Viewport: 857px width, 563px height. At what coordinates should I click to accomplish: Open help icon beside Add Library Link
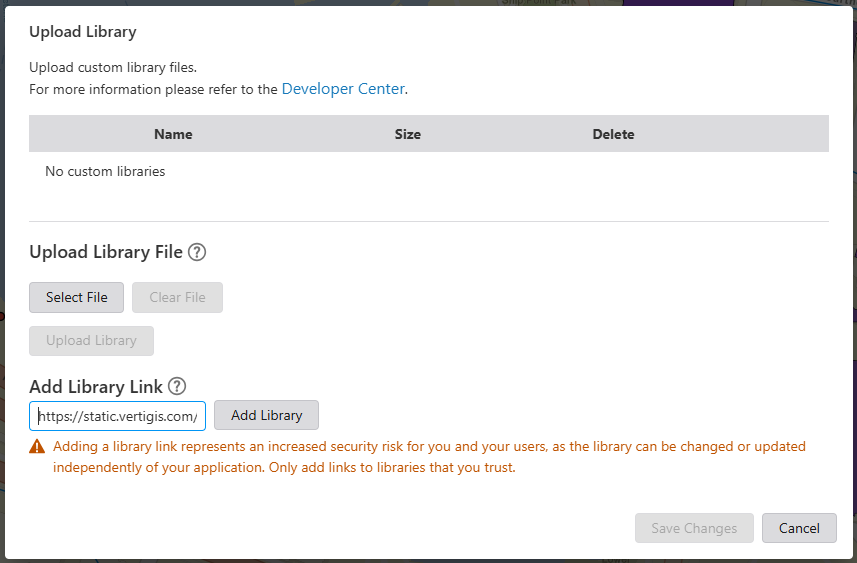pyautogui.click(x=177, y=386)
